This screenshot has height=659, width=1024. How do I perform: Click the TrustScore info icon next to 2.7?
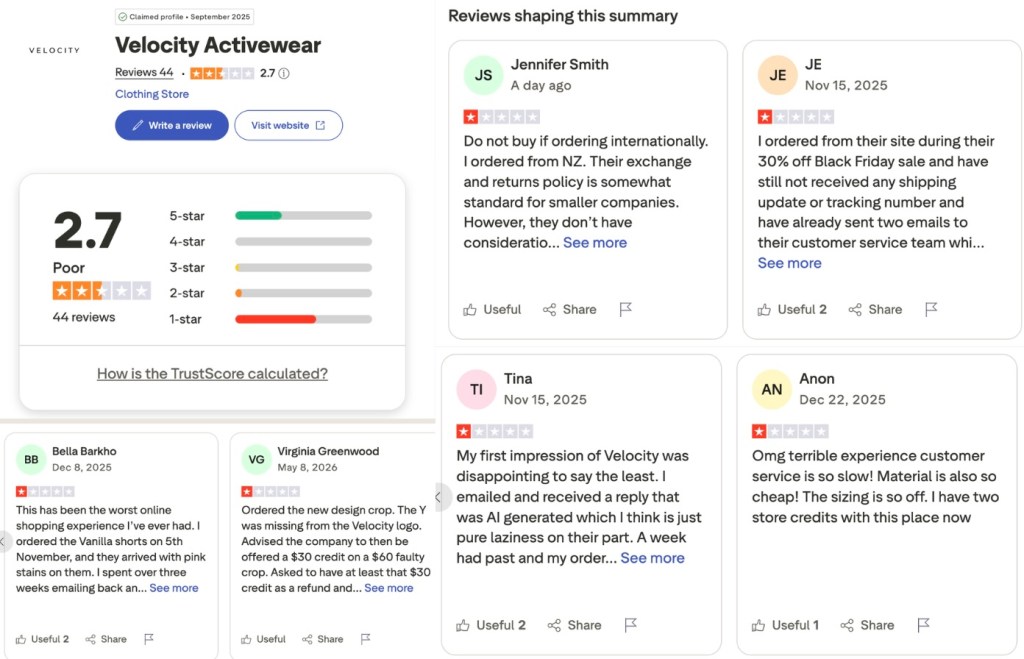[x=284, y=73]
